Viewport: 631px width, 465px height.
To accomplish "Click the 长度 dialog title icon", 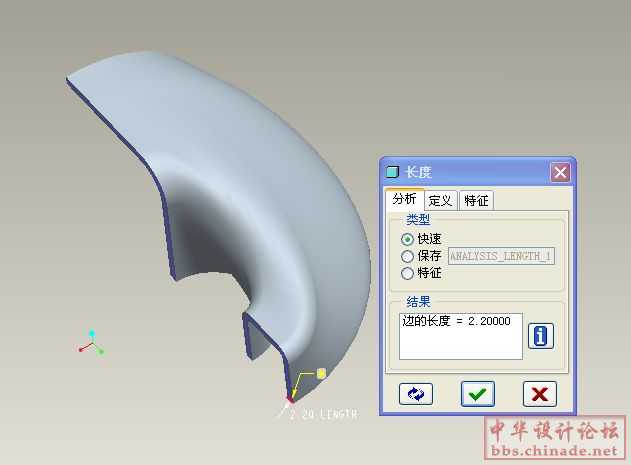I will tap(392, 172).
